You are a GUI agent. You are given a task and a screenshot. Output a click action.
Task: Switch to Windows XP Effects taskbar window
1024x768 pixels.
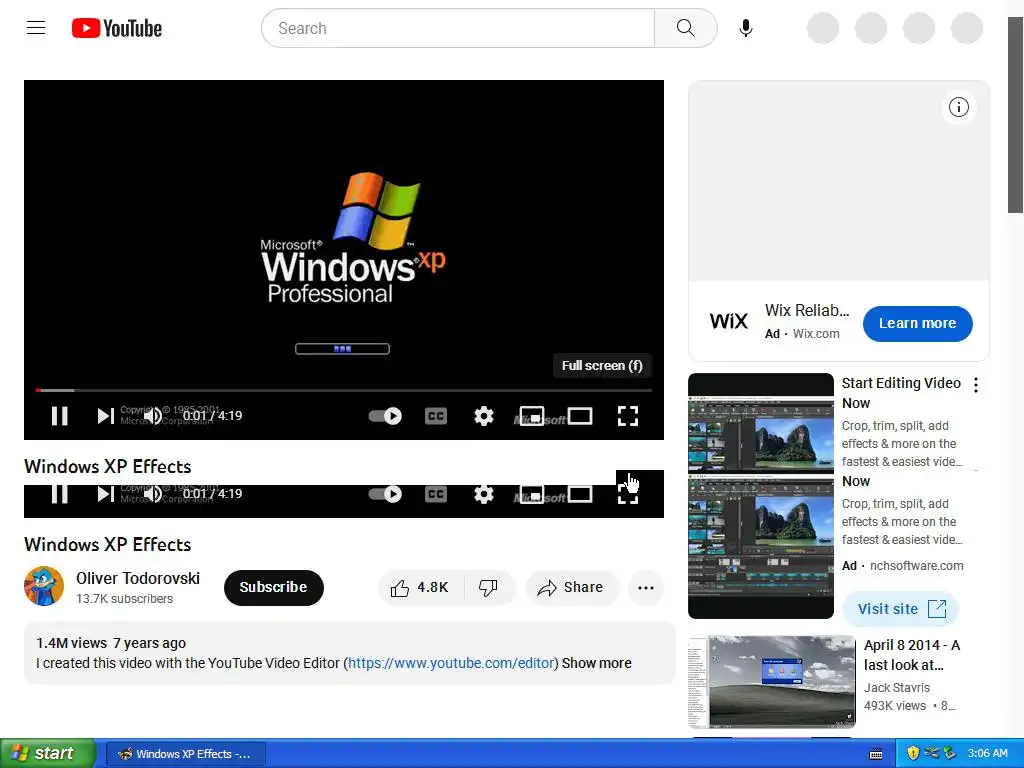click(185, 754)
